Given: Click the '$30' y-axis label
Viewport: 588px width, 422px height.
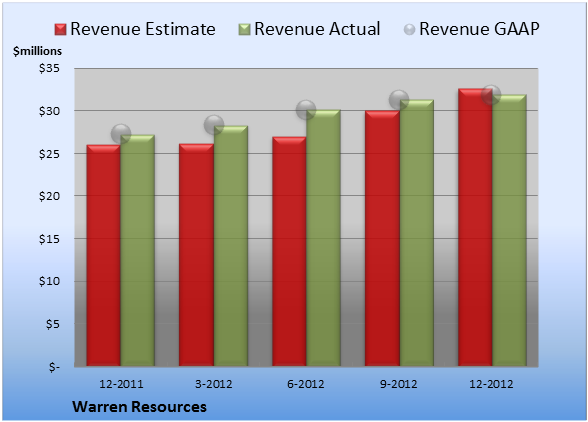Looking at the screenshot, I should point(49,111).
